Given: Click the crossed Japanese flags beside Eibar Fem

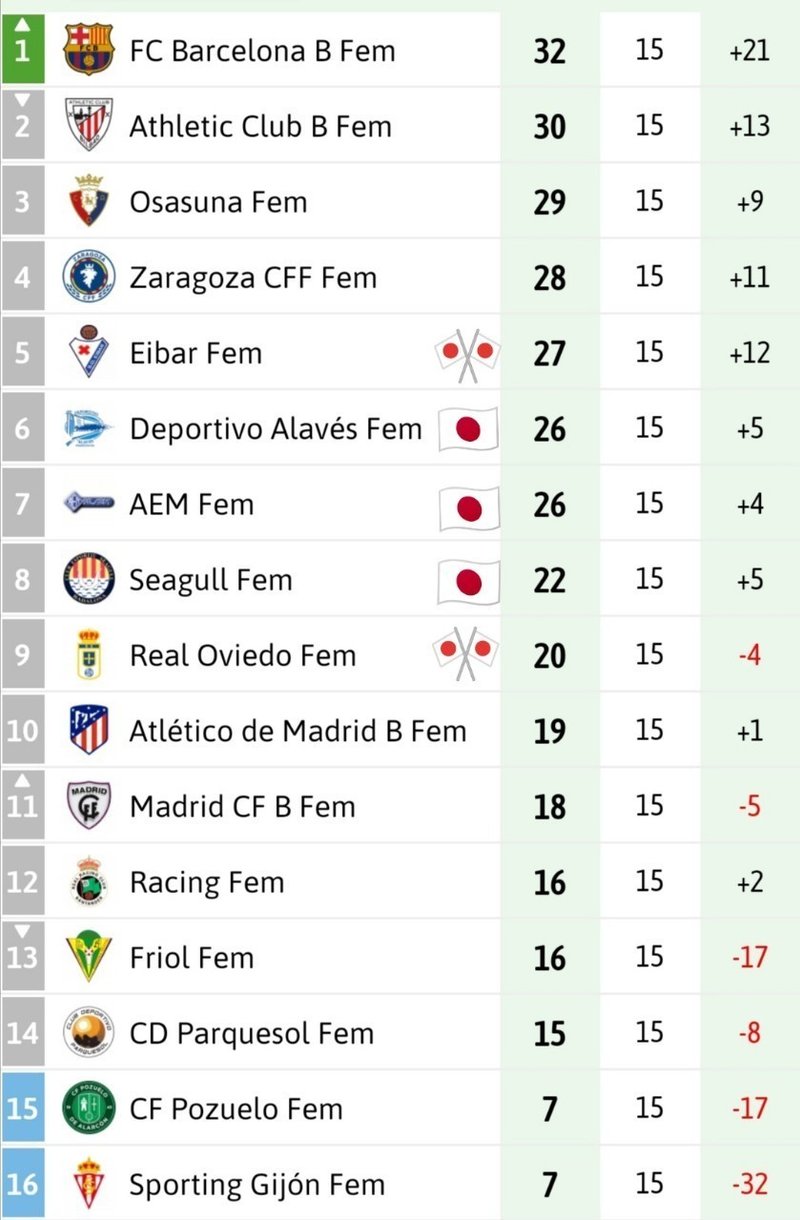Looking at the screenshot, I should pos(468,355).
